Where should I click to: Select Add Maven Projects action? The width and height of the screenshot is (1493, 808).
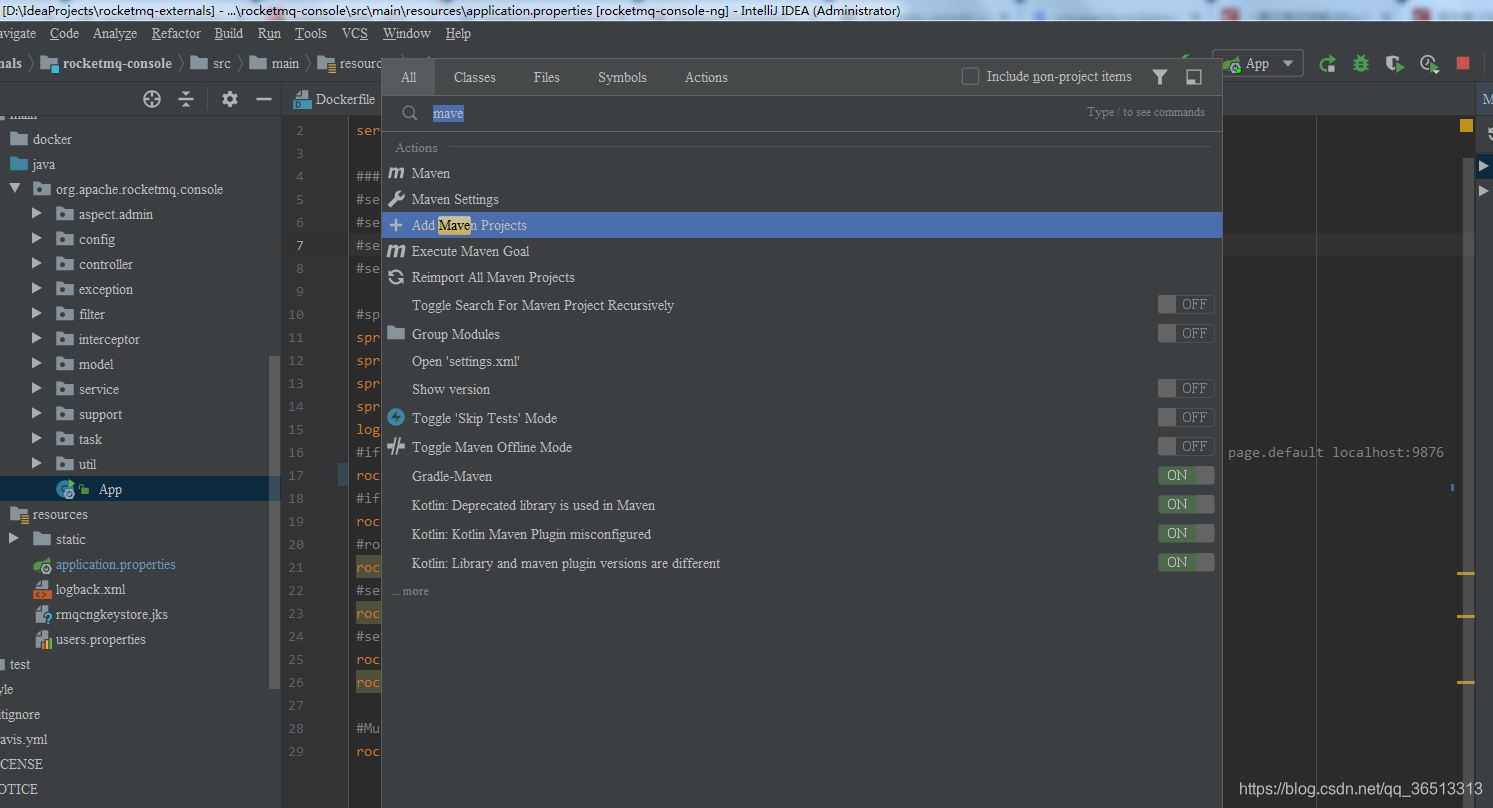(801, 225)
